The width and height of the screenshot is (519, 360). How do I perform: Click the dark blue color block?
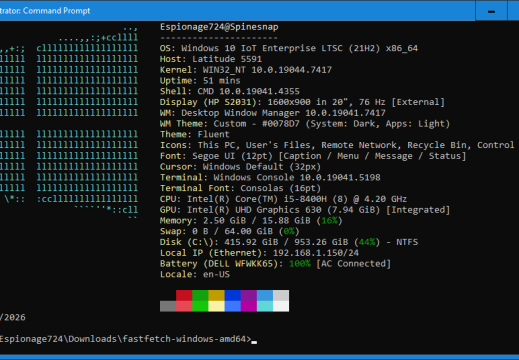tap(232, 295)
